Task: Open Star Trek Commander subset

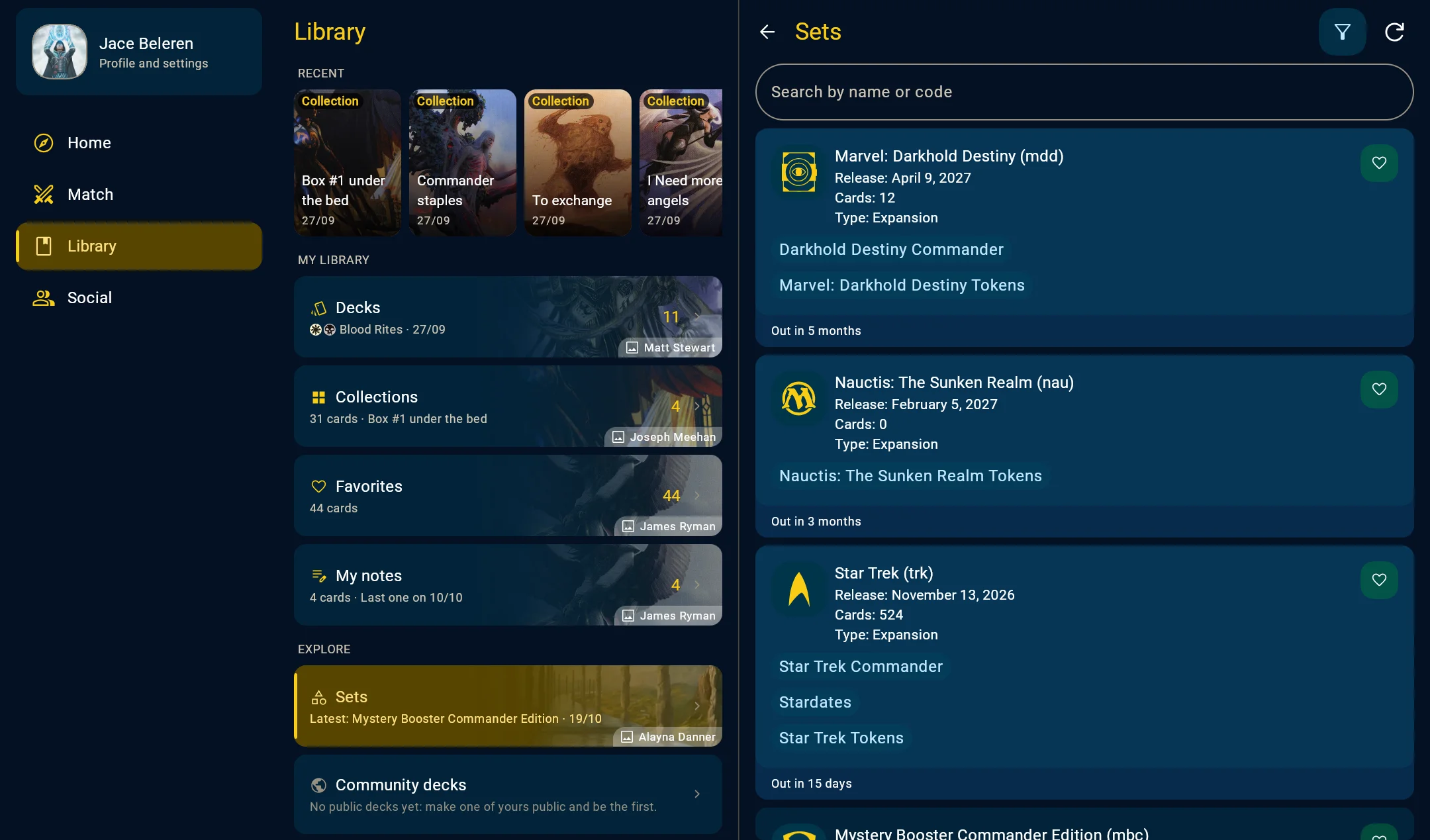Action: tap(861, 667)
